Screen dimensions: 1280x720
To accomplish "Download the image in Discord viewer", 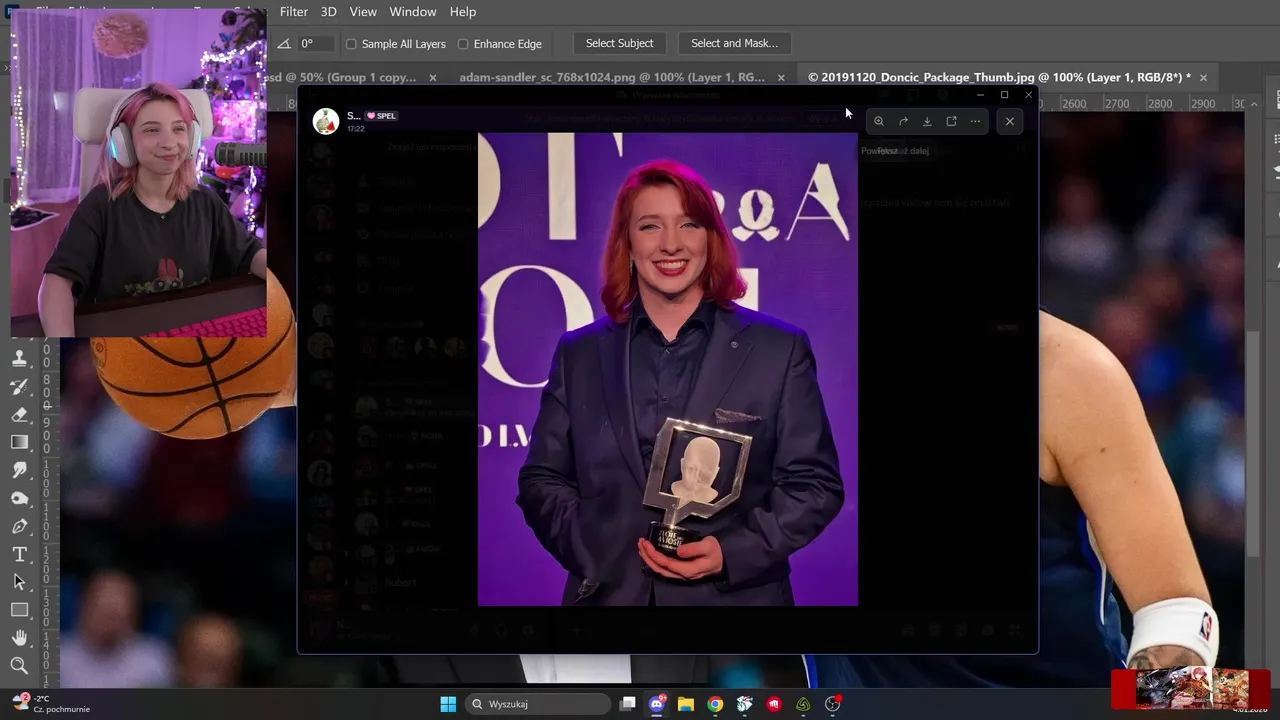I will point(927,121).
